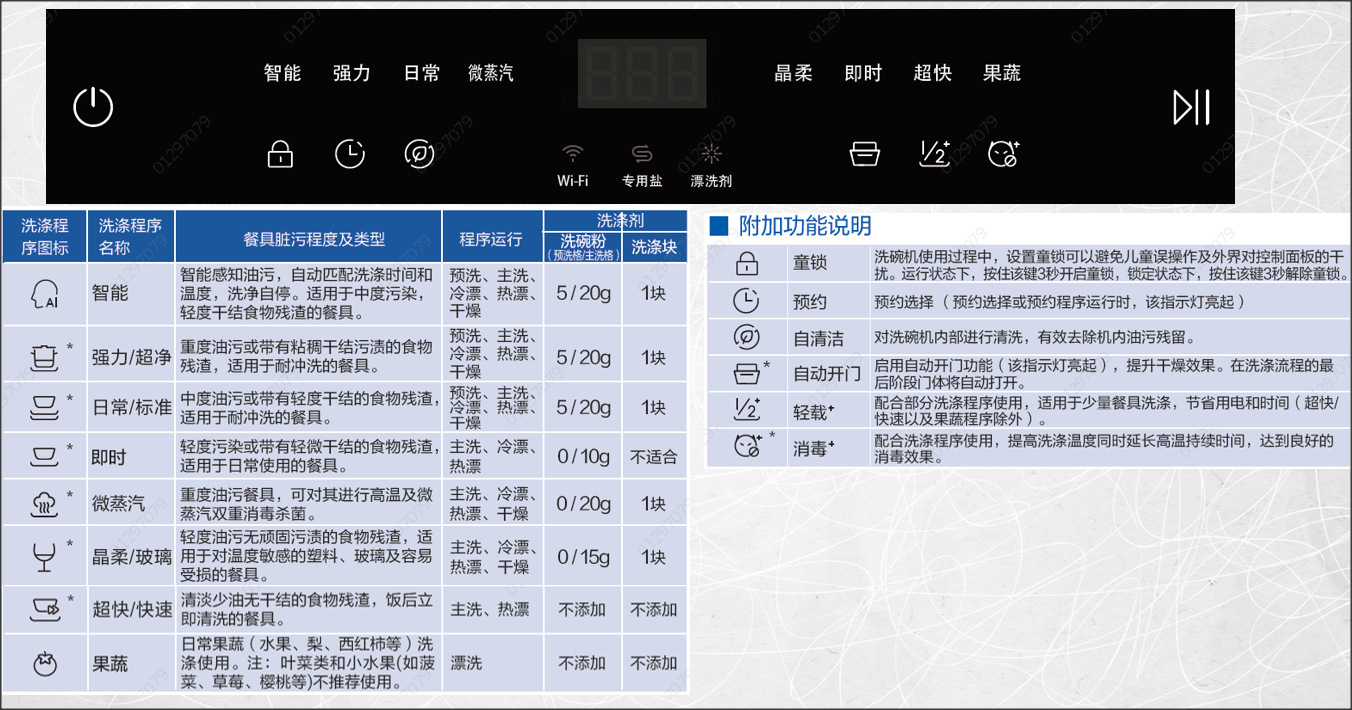Click the AI smart program icon in the table
This screenshot has width=1352, height=710.
tap(45, 293)
